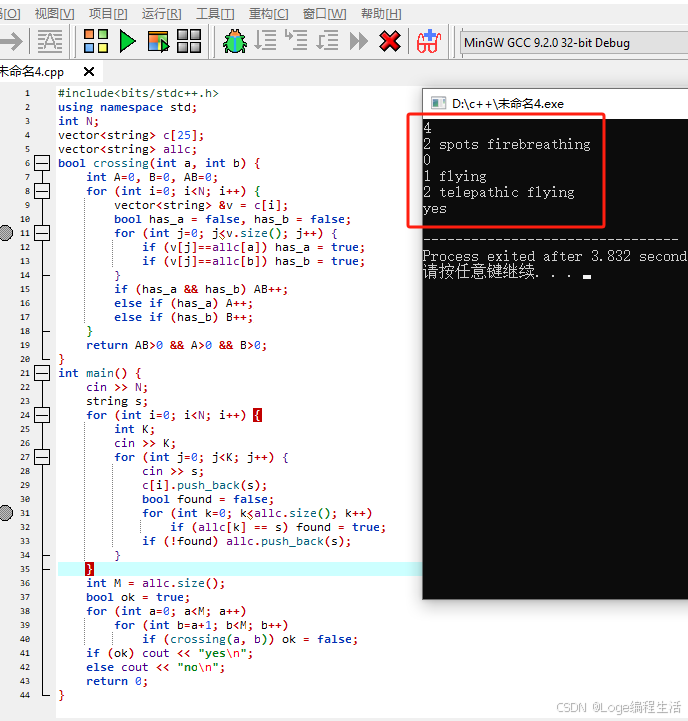
Task: Open the 帮助[H] menu
Action: click(x=381, y=14)
